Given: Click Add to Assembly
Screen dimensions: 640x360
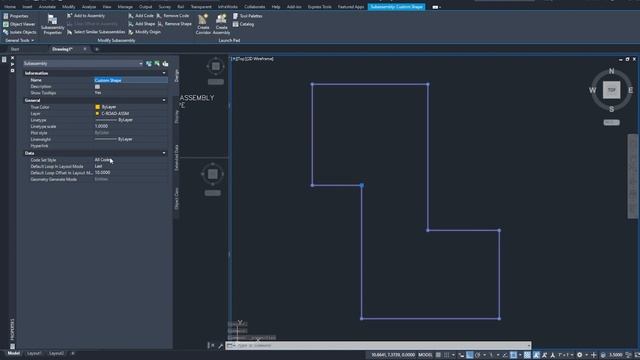Looking at the screenshot, I should [86, 16].
